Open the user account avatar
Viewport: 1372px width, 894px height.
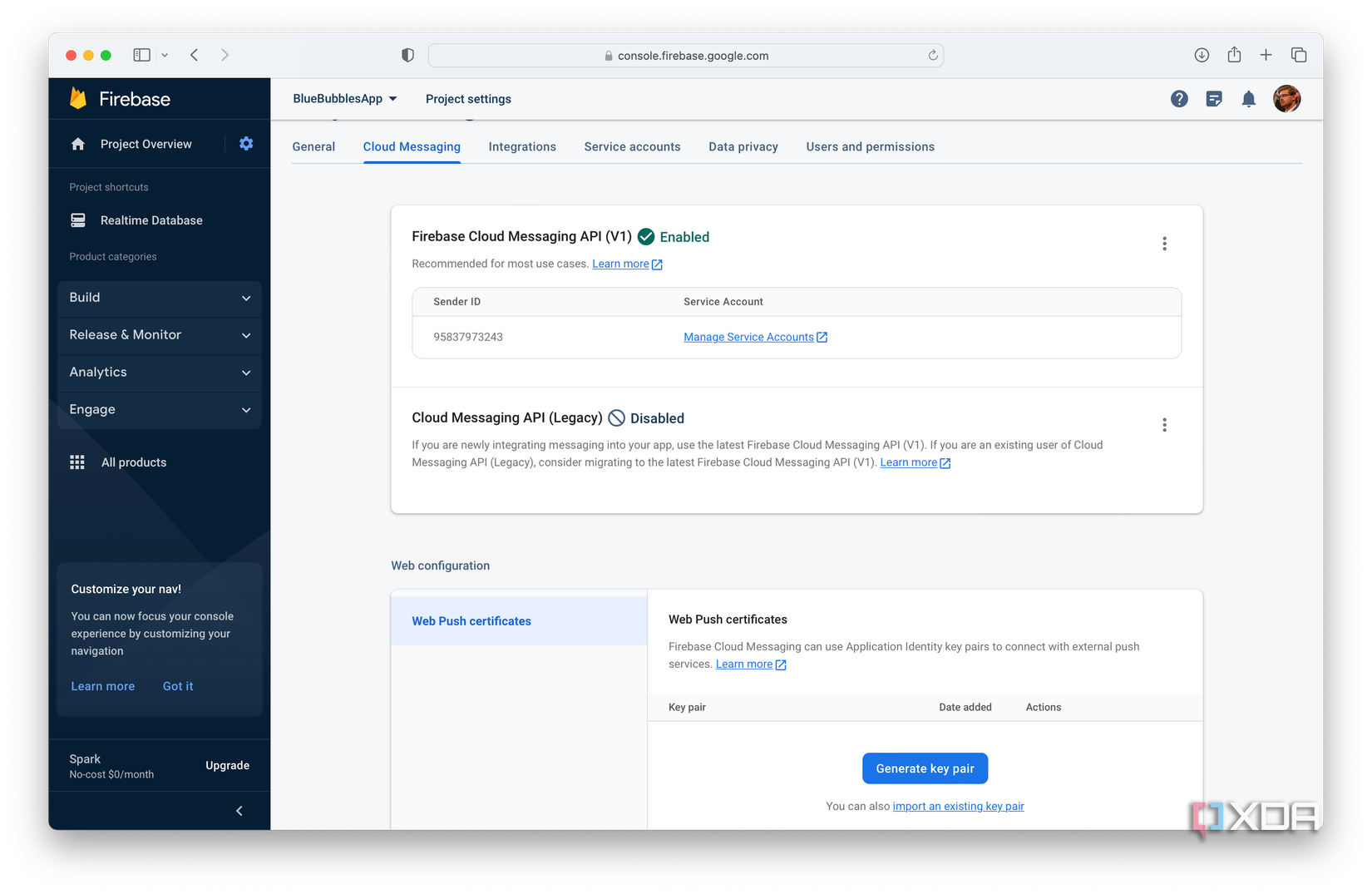coord(1286,98)
